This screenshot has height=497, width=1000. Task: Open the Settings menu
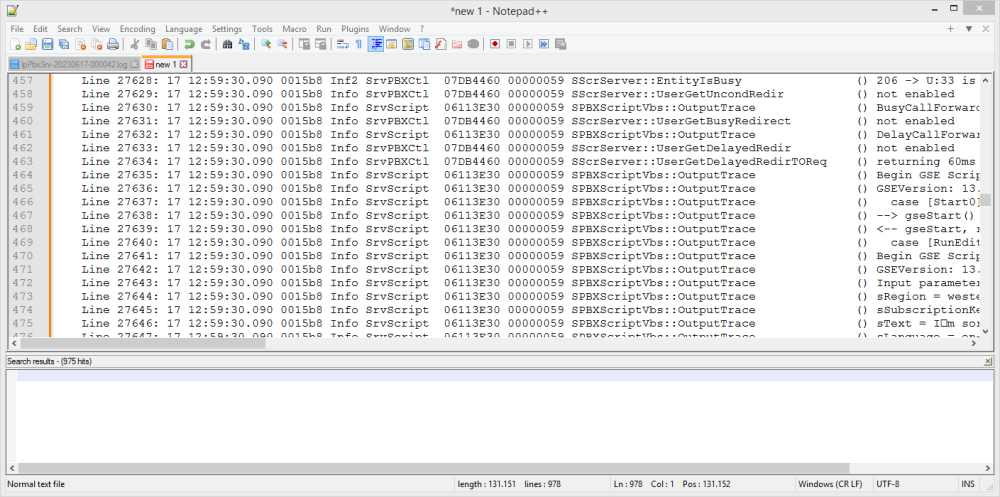227,29
